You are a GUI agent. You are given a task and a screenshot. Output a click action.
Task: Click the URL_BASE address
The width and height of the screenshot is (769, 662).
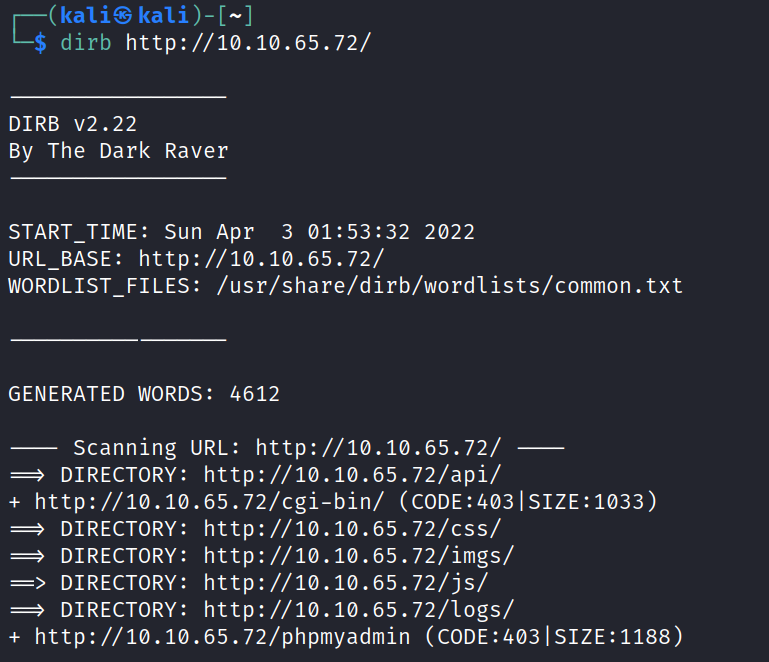tap(261, 259)
